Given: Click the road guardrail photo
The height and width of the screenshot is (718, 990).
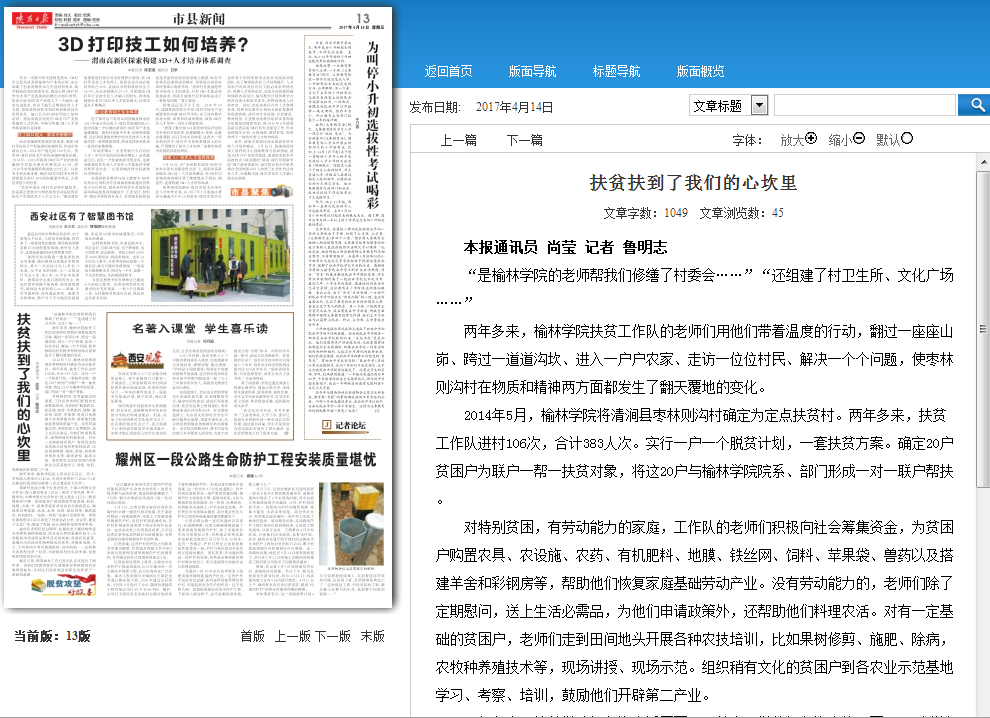Looking at the screenshot, I should pos(351,524).
